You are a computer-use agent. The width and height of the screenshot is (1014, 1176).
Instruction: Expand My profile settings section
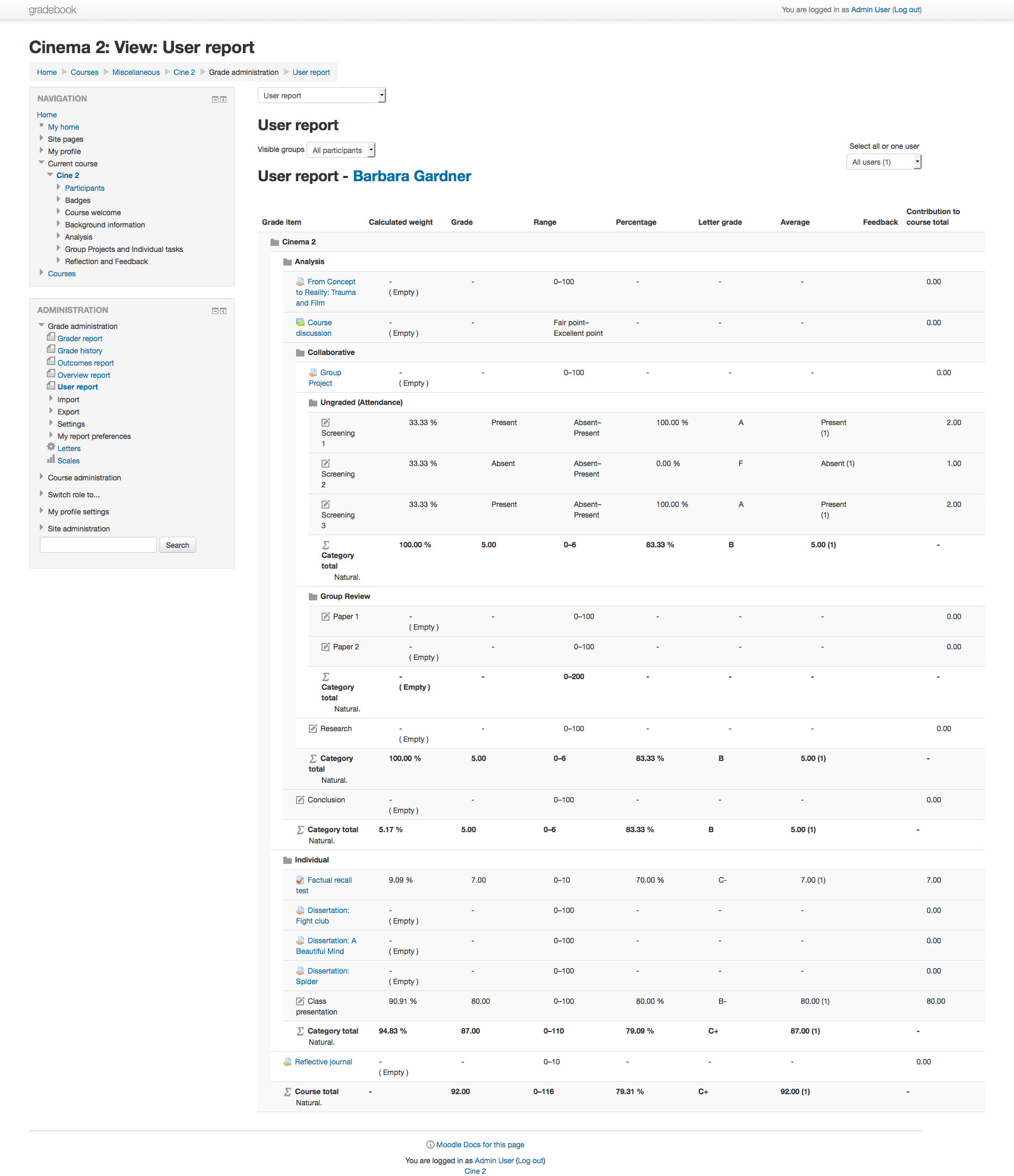(41, 511)
